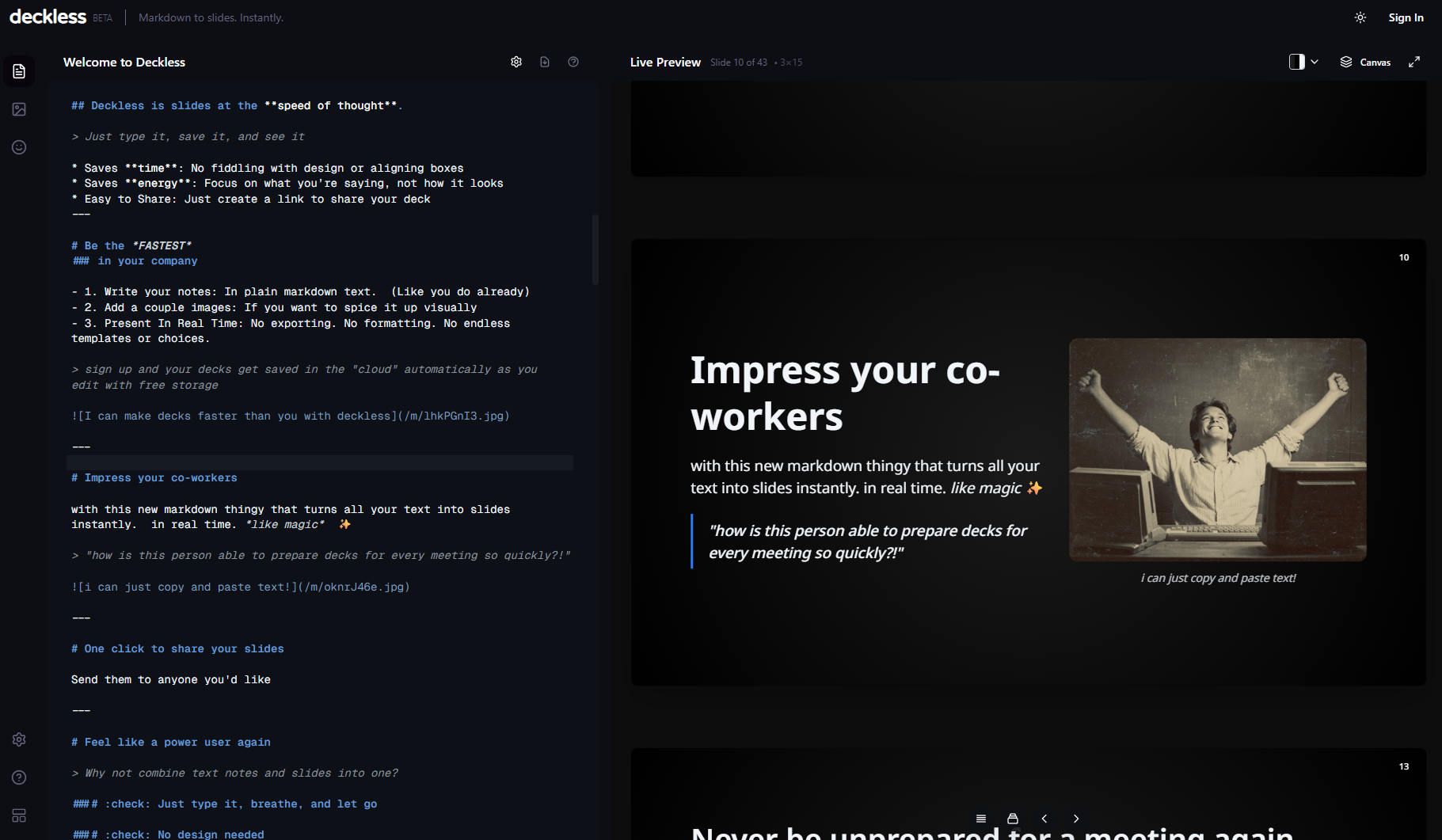Toggle Canvas view mode
1442x840 pixels.
pos(1365,62)
